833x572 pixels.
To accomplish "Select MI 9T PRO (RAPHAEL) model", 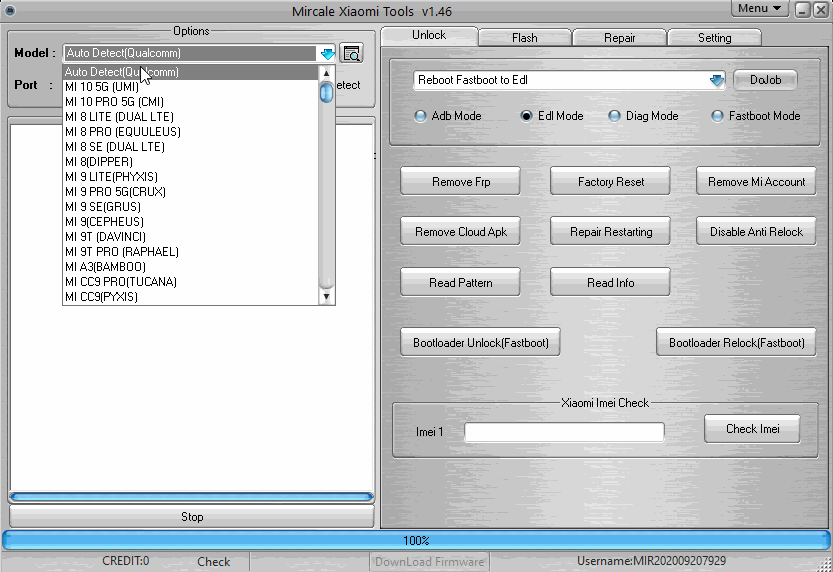I will point(191,252).
